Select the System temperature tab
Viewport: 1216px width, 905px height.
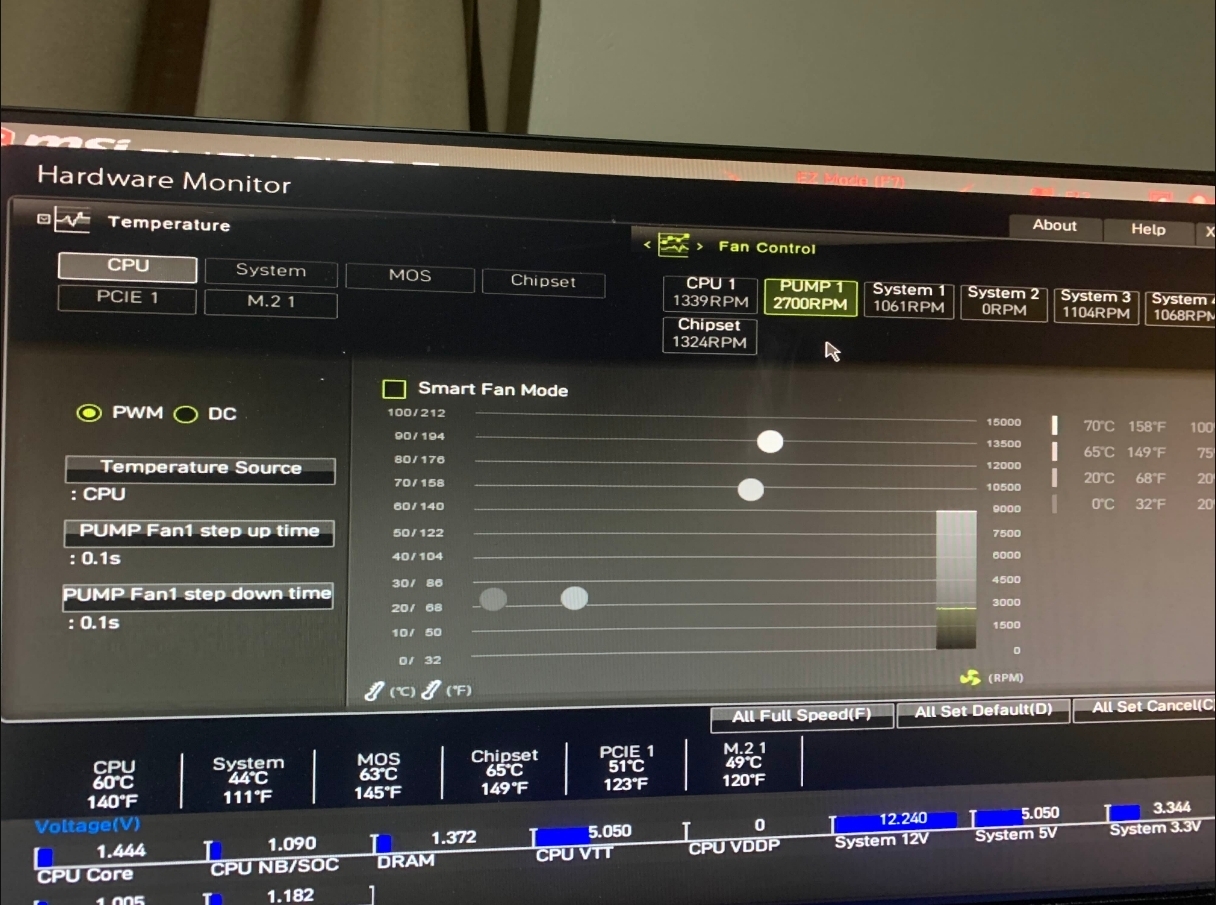[270, 271]
